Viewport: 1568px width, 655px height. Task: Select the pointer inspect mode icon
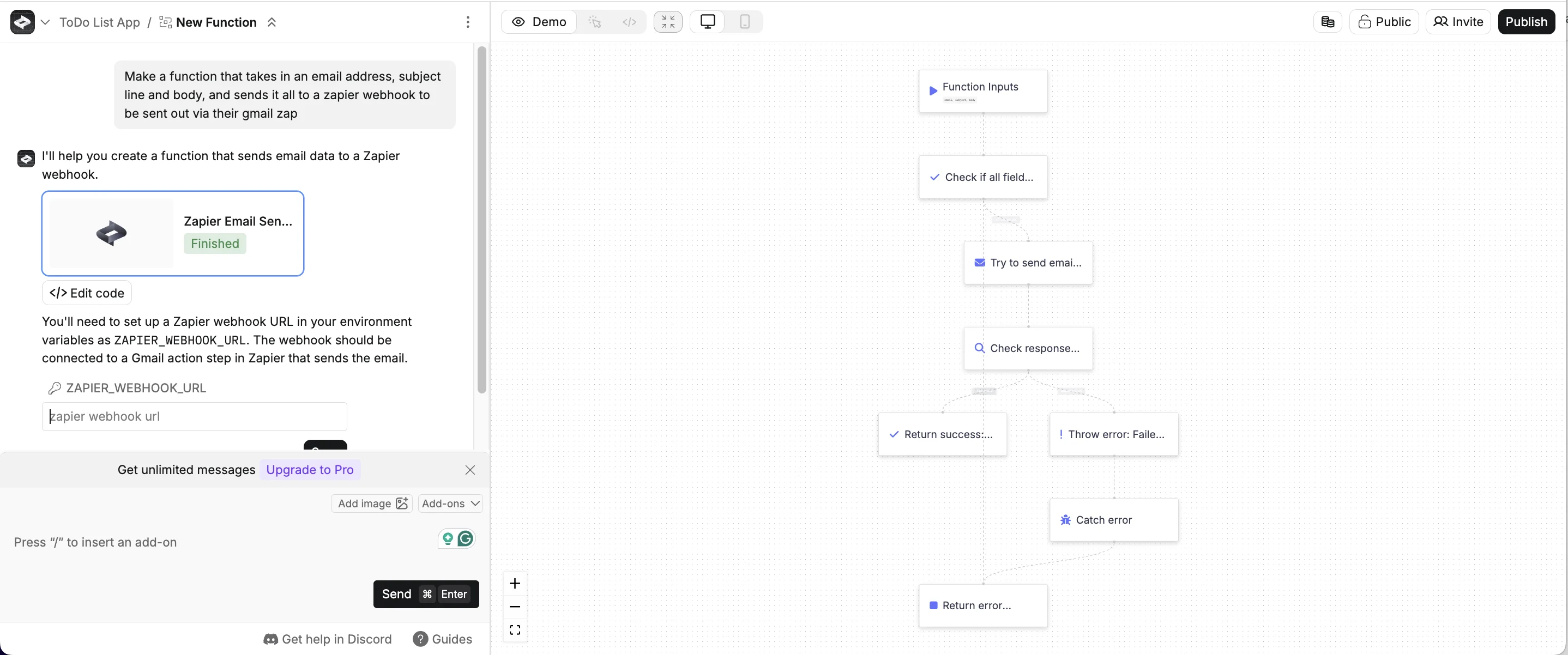595,22
